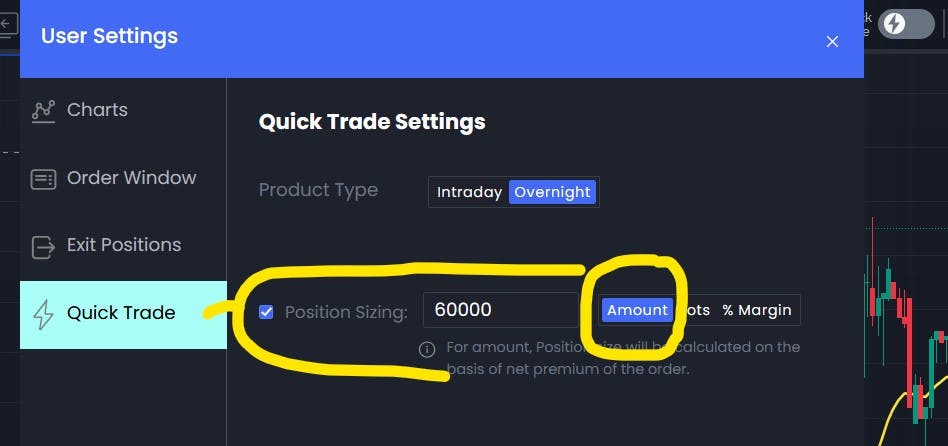Close the User Settings dialog with X
Viewport: 948px width, 446px height.
[x=833, y=41]
